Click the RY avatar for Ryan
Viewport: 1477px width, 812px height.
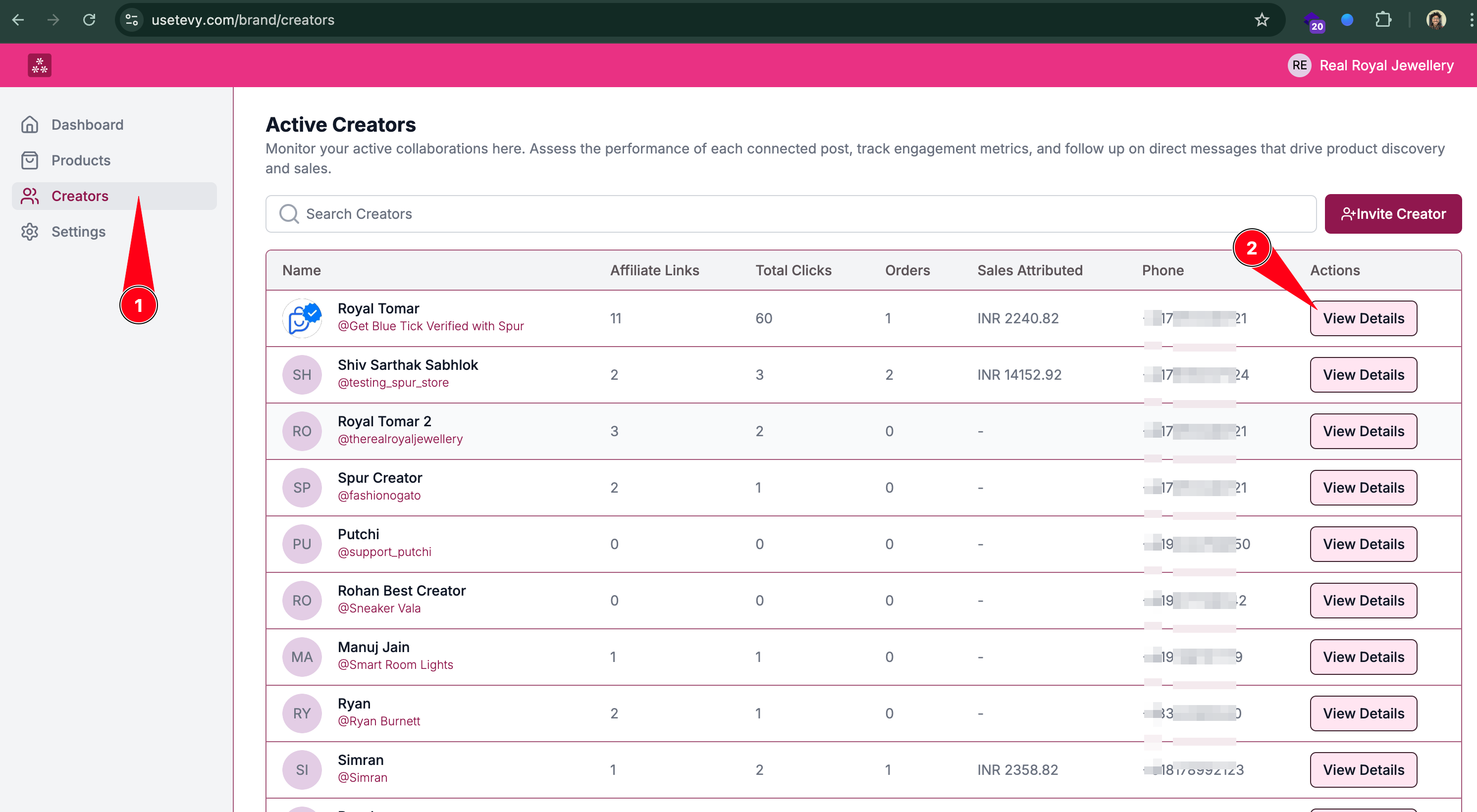302,713
